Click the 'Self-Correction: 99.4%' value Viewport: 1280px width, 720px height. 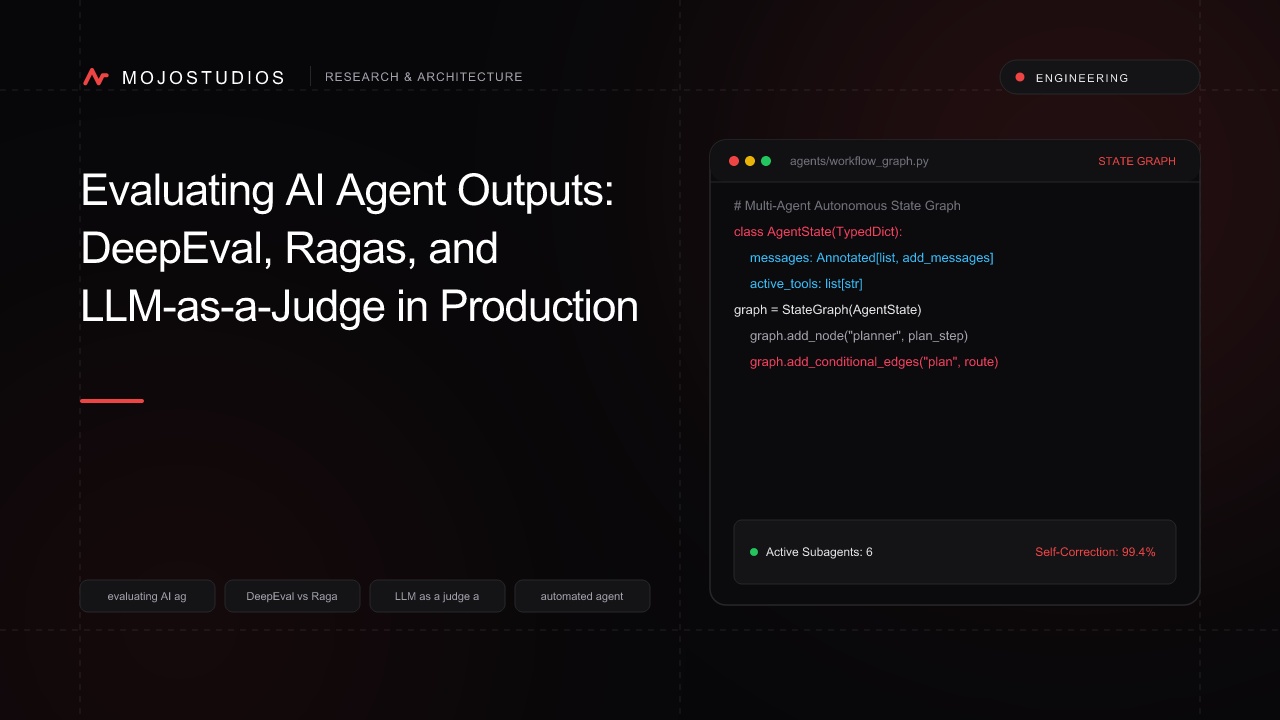[1095, 552]
